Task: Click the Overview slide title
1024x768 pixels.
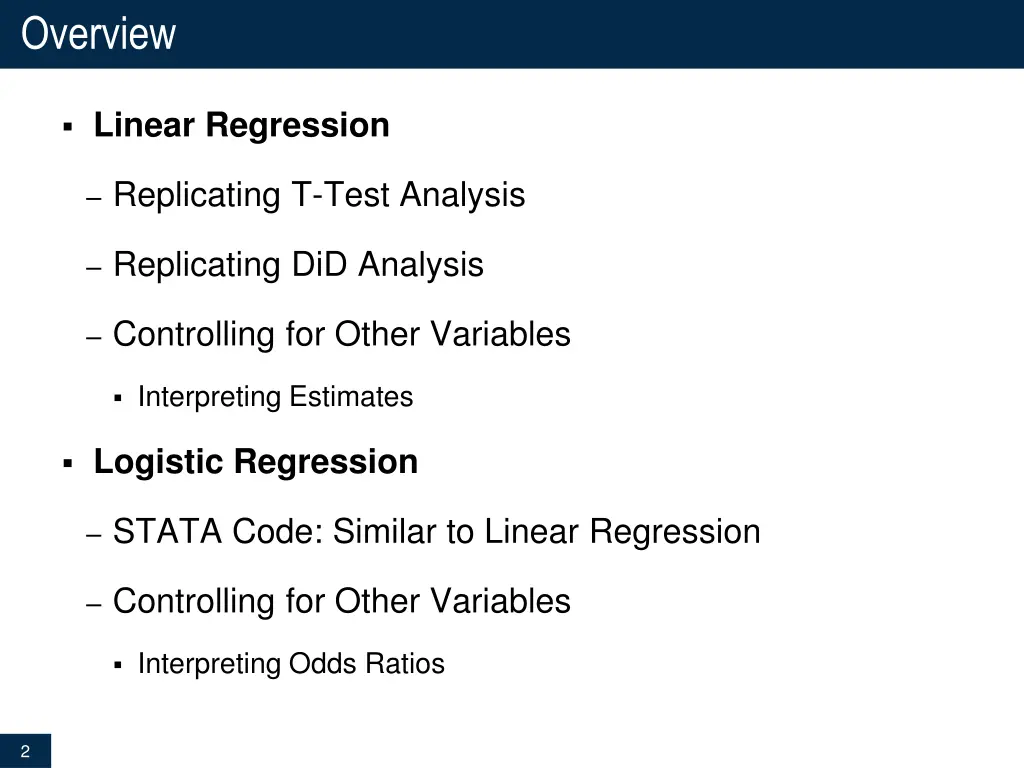Action: tap(99, 33)
